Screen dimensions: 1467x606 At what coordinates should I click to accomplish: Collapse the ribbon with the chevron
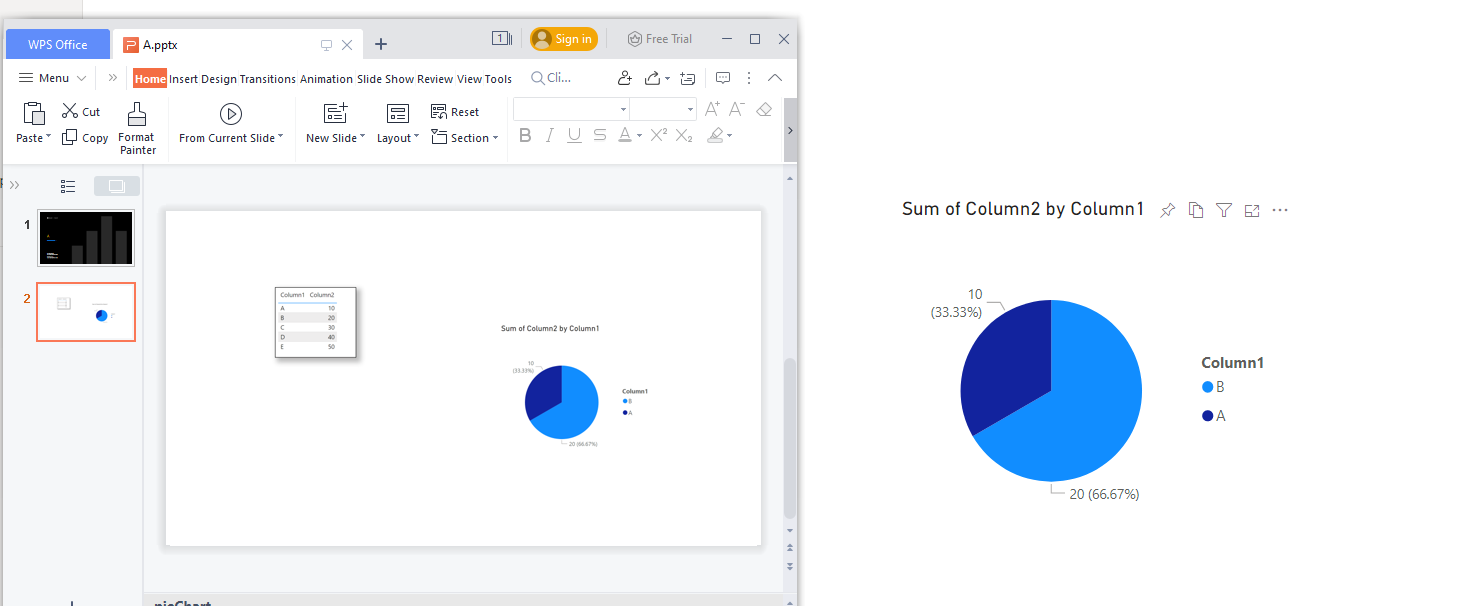[775, 78]
